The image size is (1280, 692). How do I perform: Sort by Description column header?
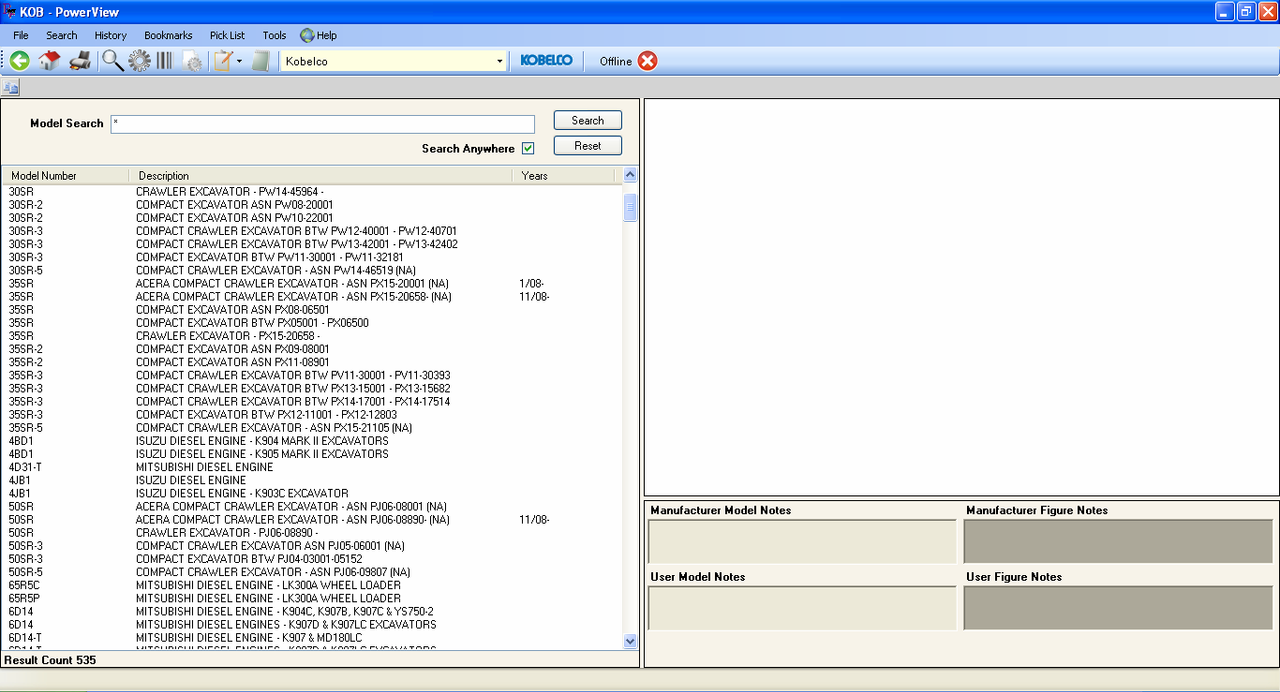(x=321, y=175)
